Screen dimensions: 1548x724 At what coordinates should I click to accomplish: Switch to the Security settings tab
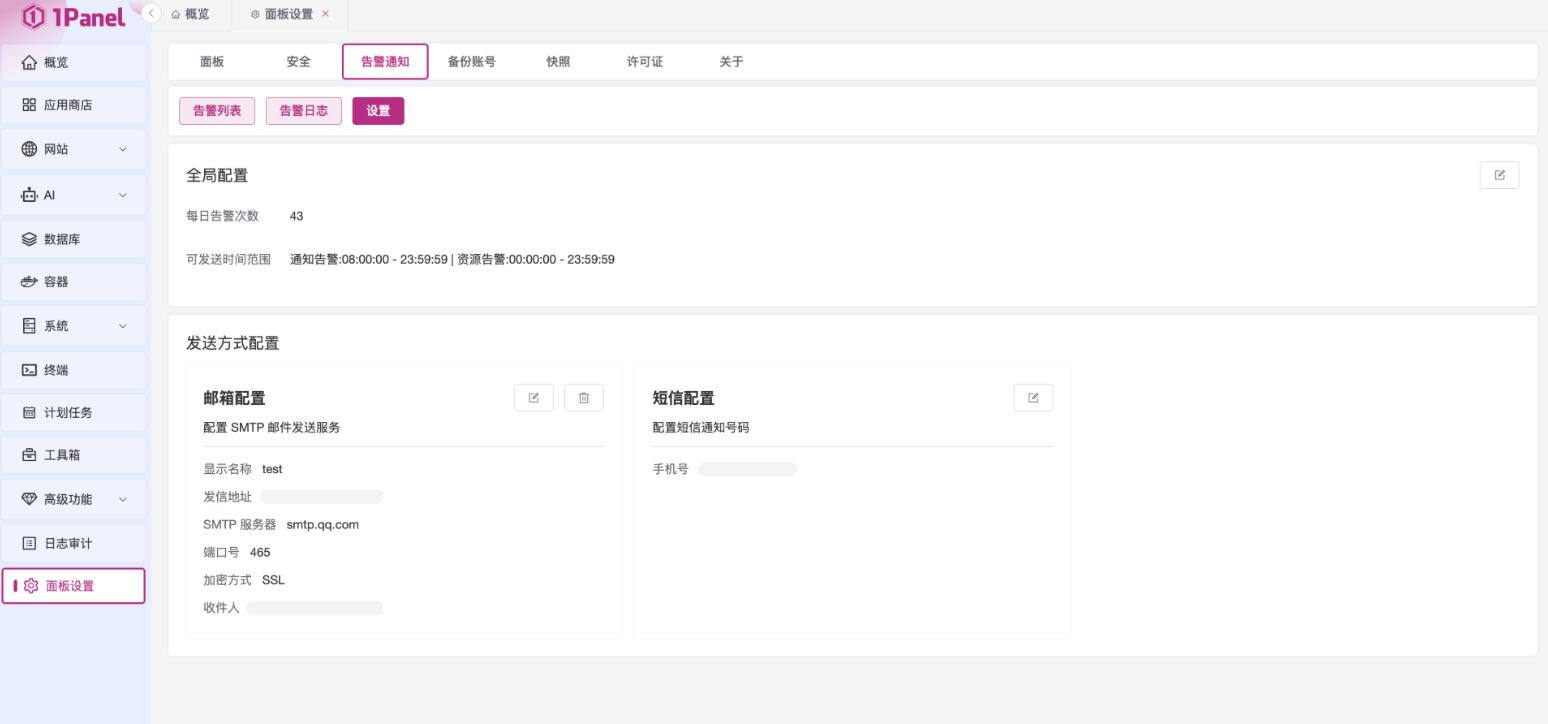click(x=298, y=62)
